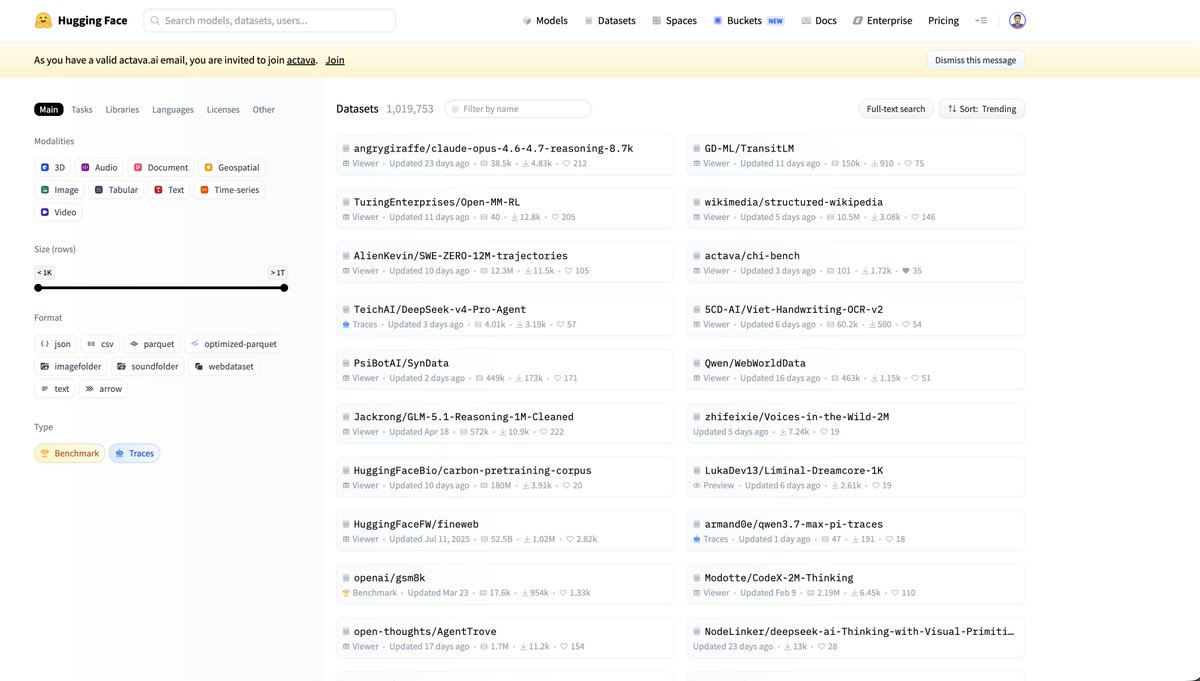Click in the Filter by name field

point(518,109)
